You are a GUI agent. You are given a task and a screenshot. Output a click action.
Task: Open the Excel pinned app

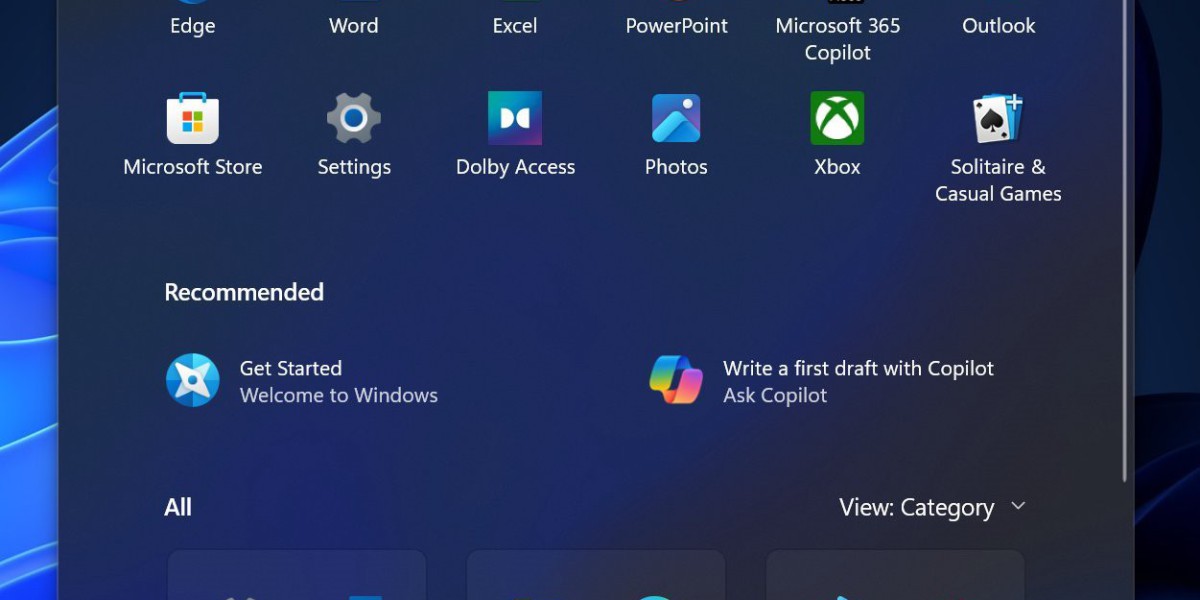(x=515, y=20)
